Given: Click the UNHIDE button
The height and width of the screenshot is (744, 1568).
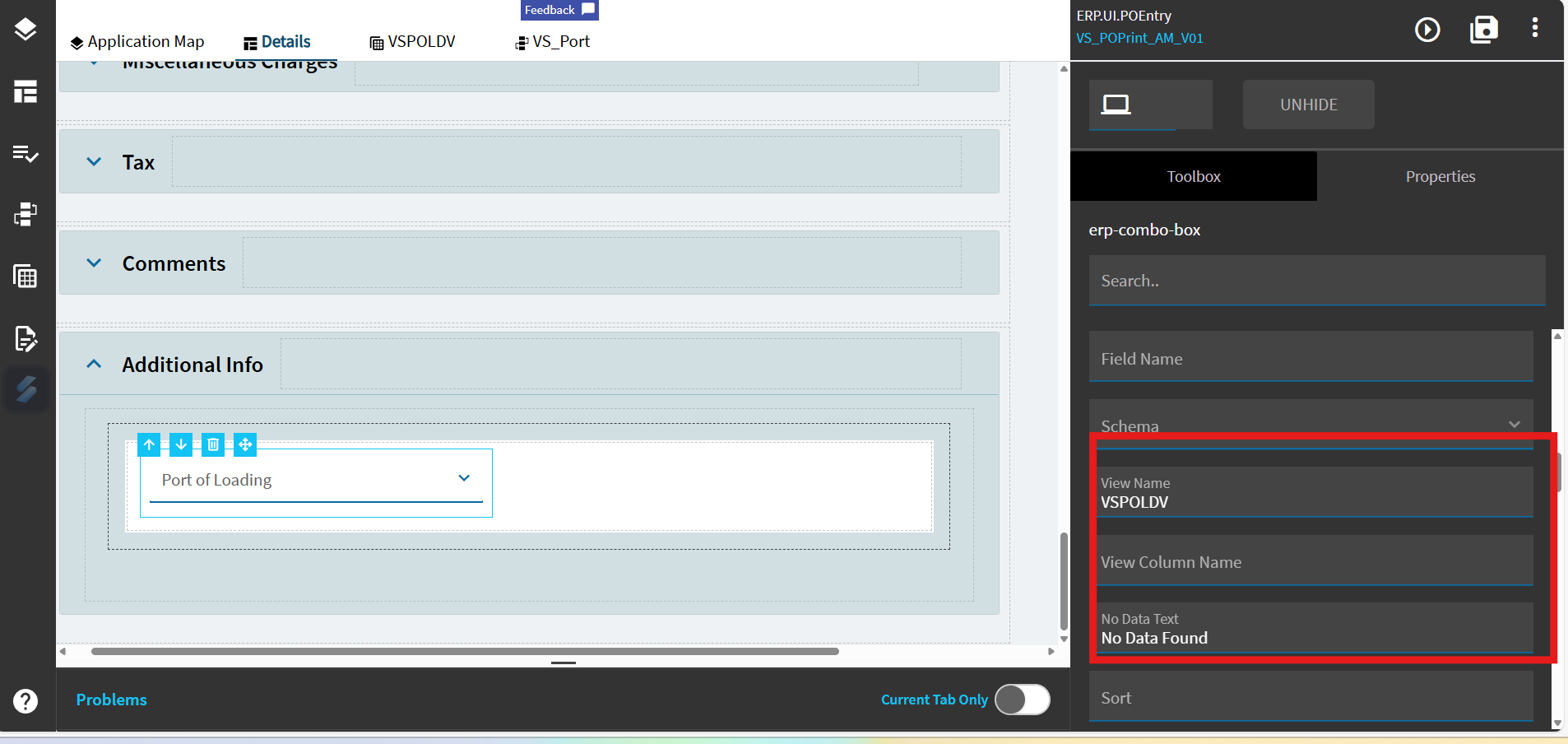Looking at the screenshot, I should [1309, 105].
